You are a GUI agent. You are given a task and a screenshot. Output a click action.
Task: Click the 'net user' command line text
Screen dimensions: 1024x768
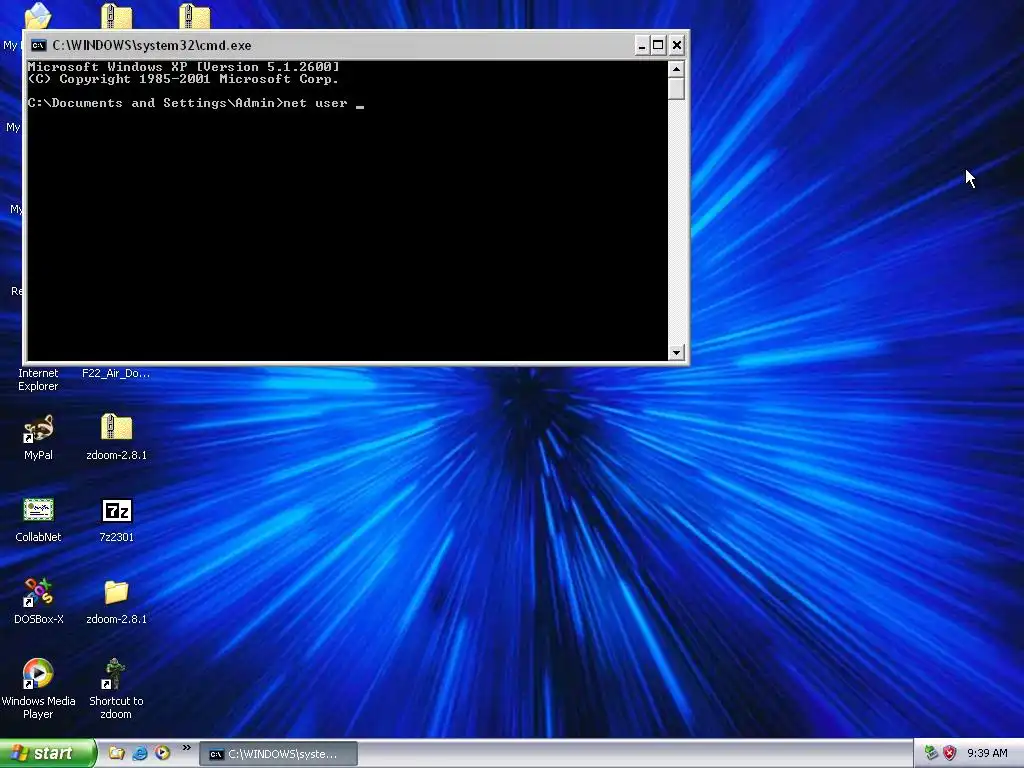pos(315,103)
